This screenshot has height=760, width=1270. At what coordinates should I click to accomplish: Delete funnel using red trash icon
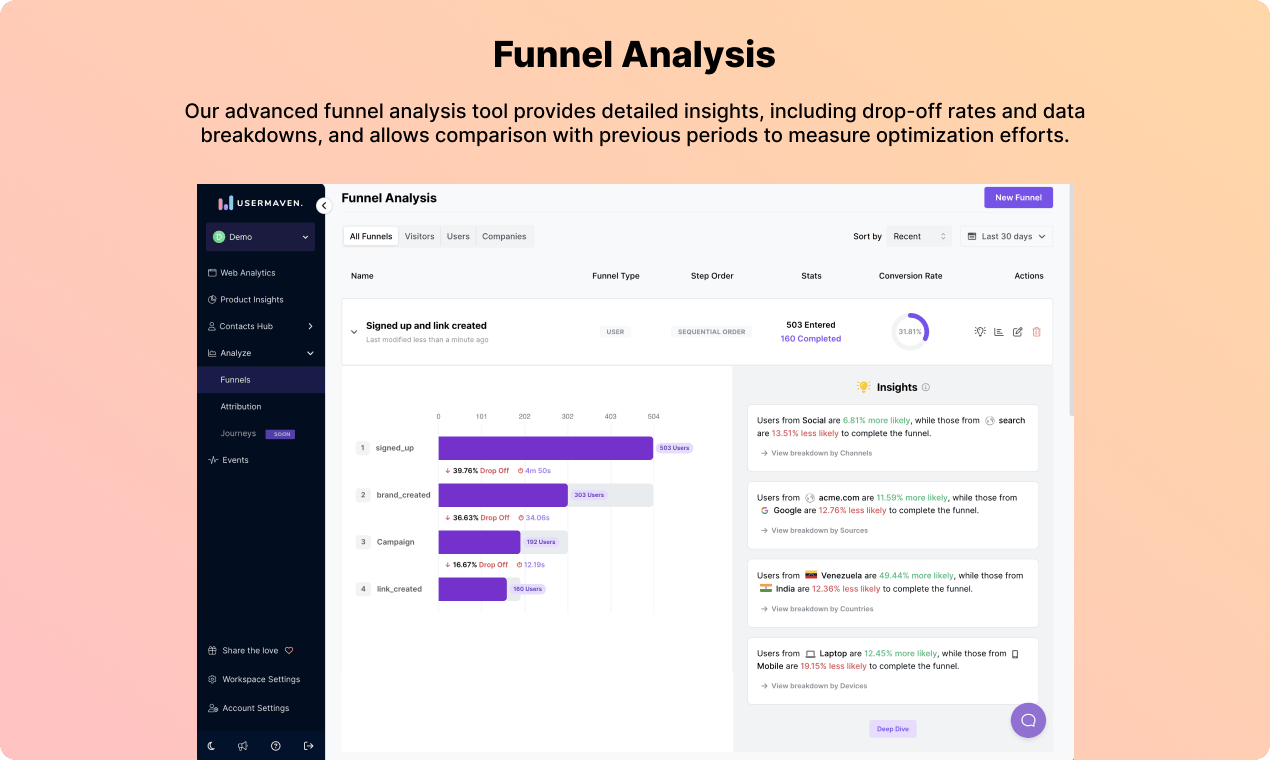coord(1036,332)
